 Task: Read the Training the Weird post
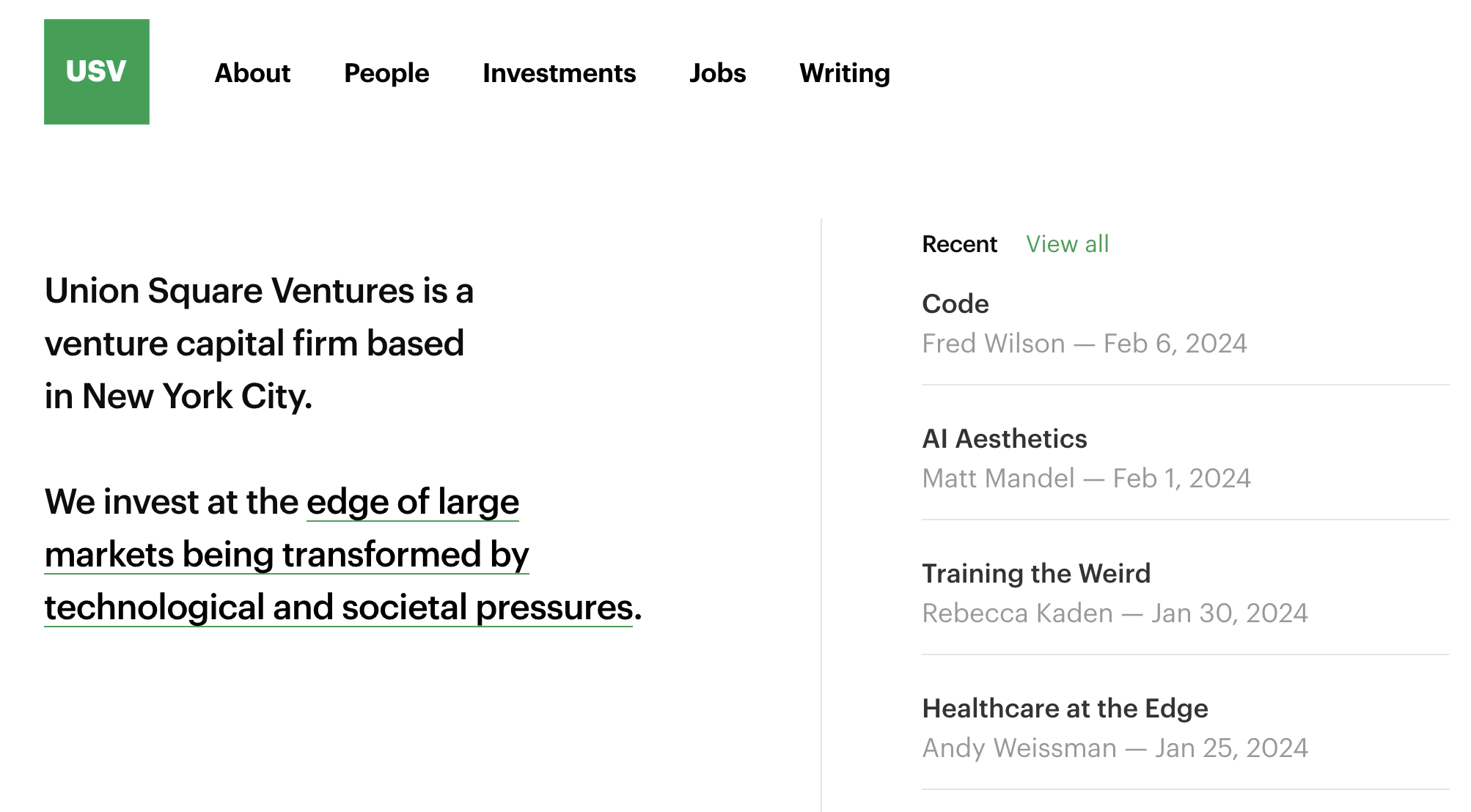pyautogui.click(x=1035, y=574)
